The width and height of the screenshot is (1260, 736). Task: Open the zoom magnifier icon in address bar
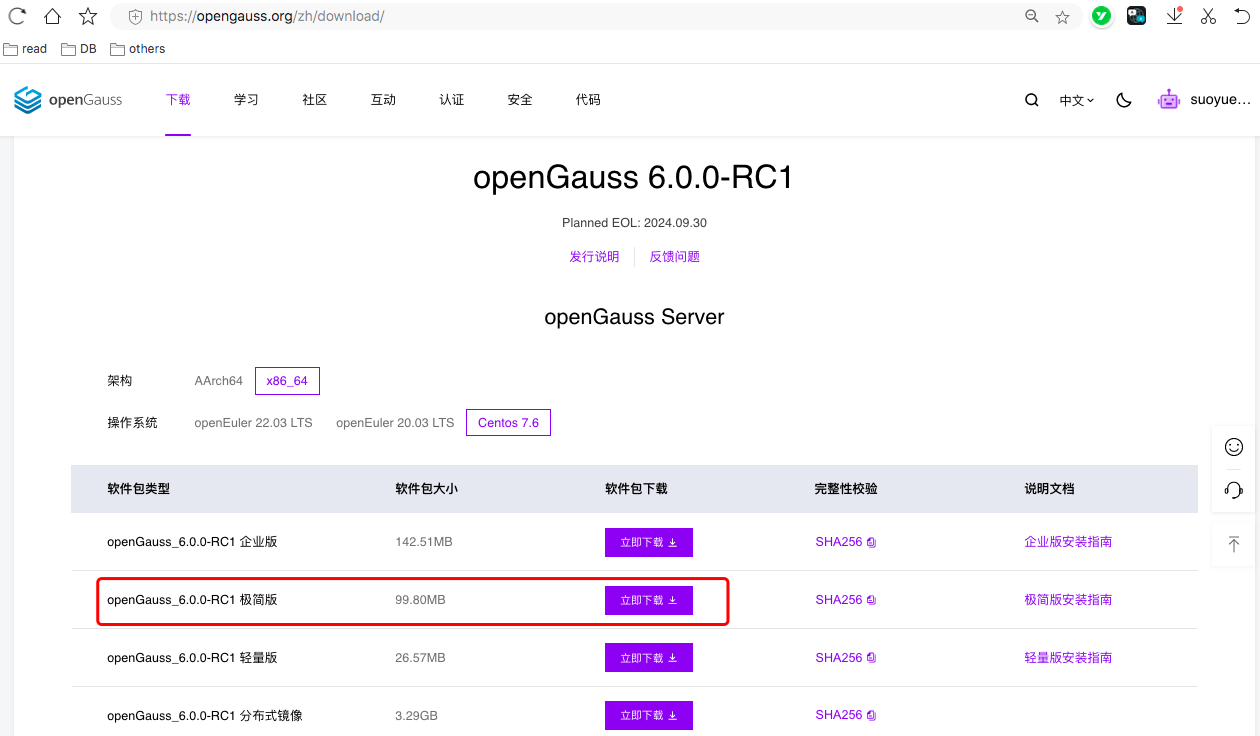point(1032,17)
